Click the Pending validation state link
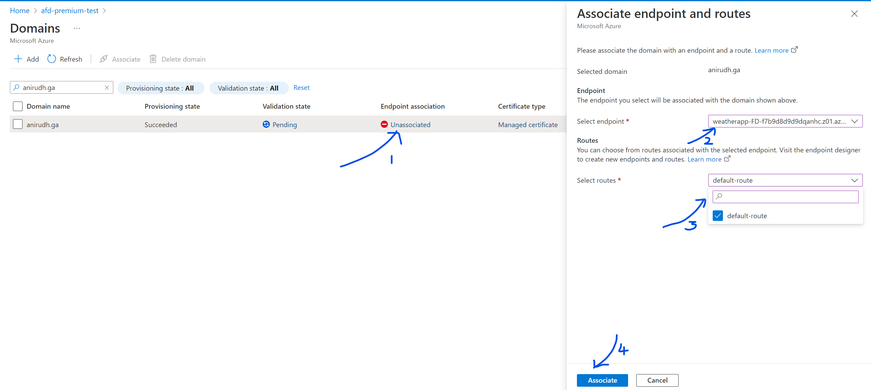This screenshot has width=871, height=390. (x=284, y=125)
